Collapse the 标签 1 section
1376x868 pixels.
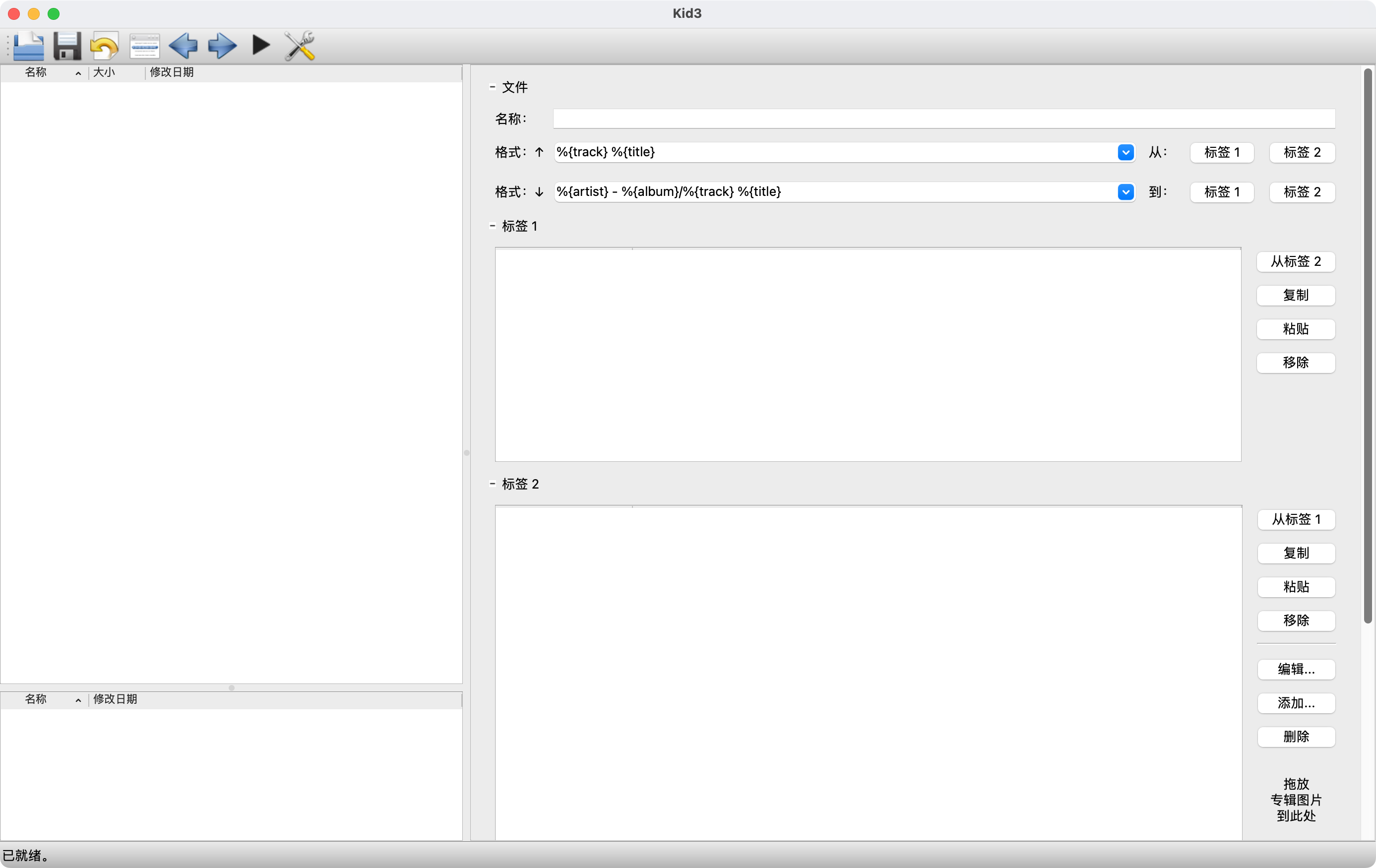492,226
